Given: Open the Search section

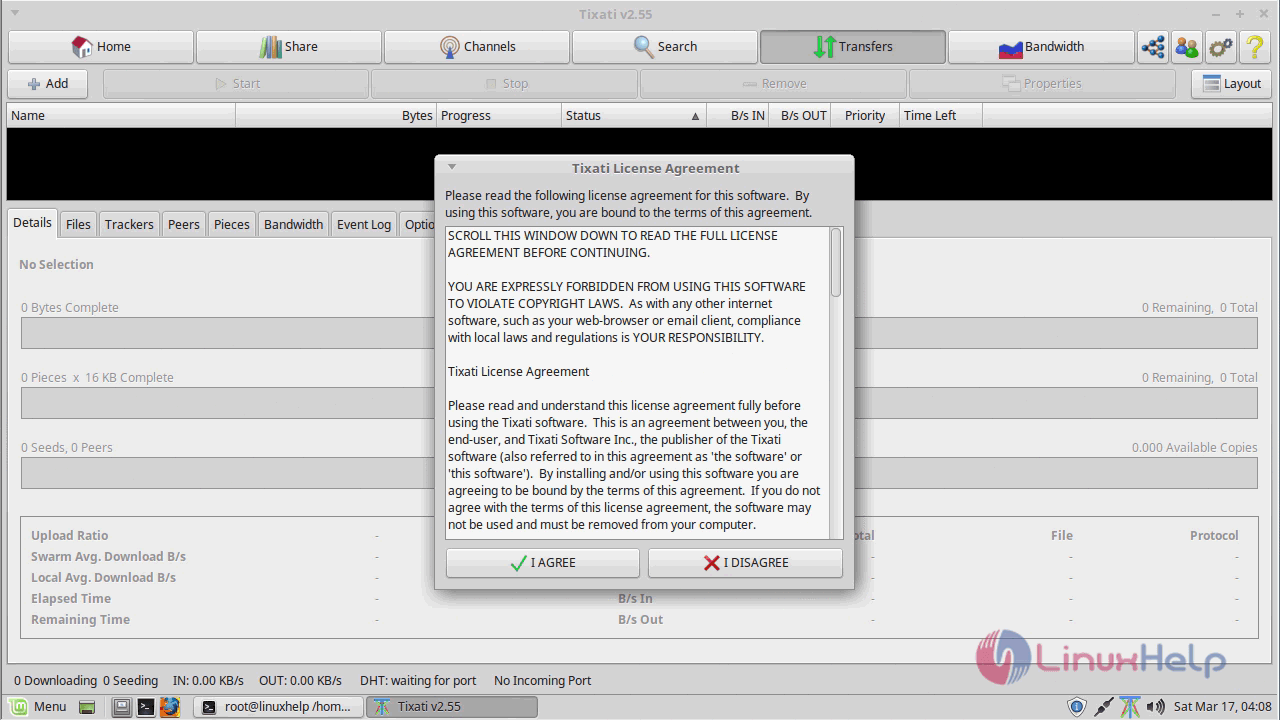Looking at the screenshot, I should tap(665, 47).
